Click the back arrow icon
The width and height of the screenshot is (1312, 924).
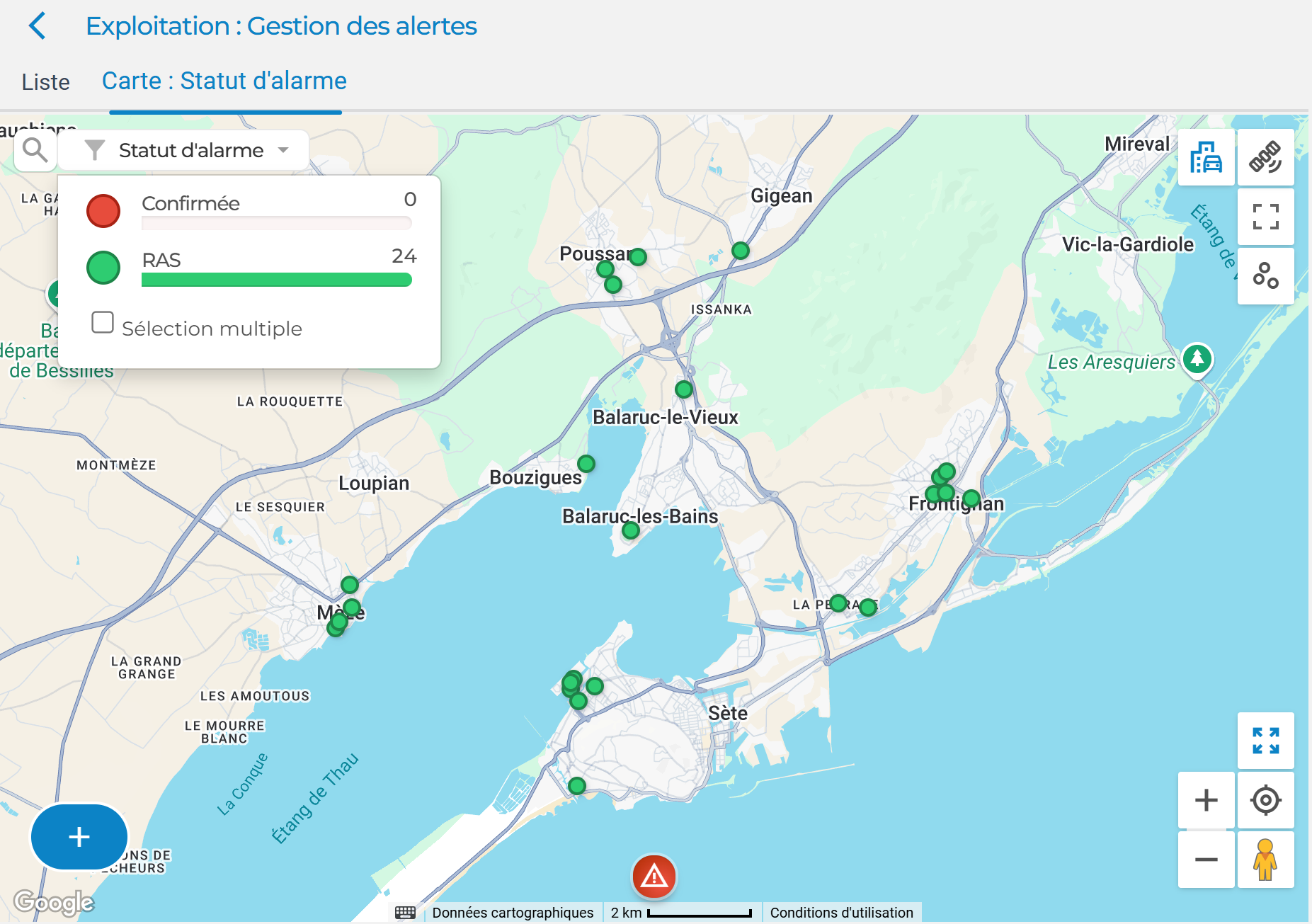coord(38,26)
